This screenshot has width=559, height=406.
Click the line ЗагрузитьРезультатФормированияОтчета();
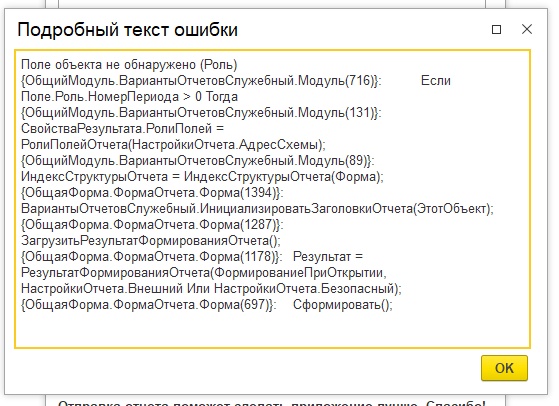click(x=151, y=241)
